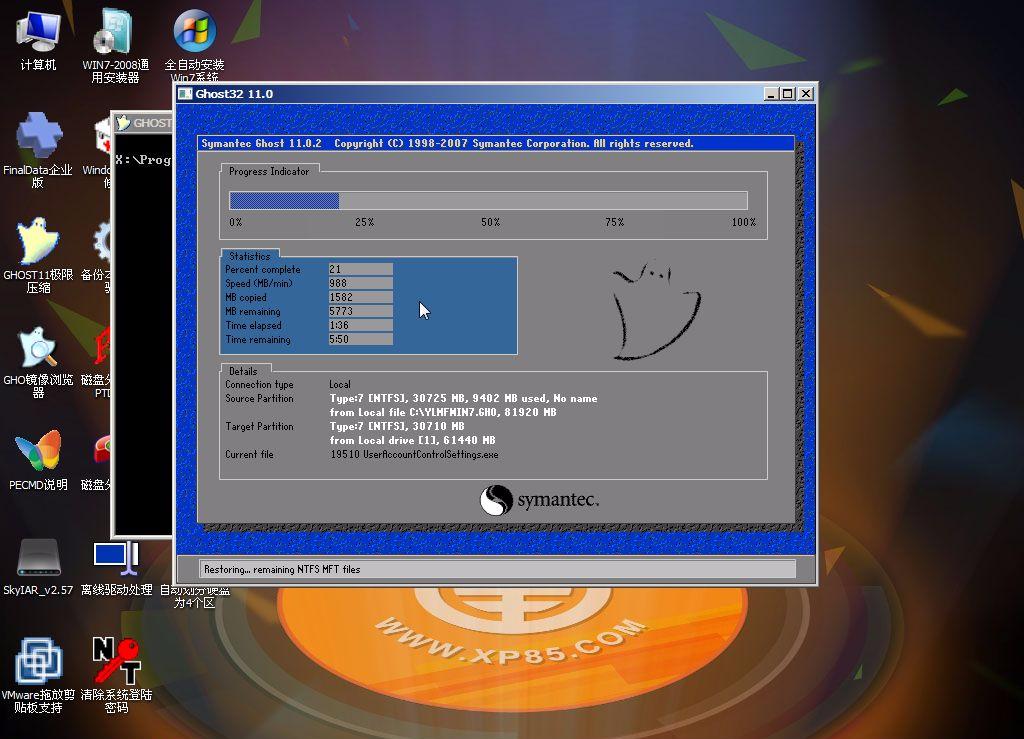1024x739 pixels.
Task: Open GHOST11极限压缩 ghost icon
Action: pyautogui.click(x=38, y=243)
